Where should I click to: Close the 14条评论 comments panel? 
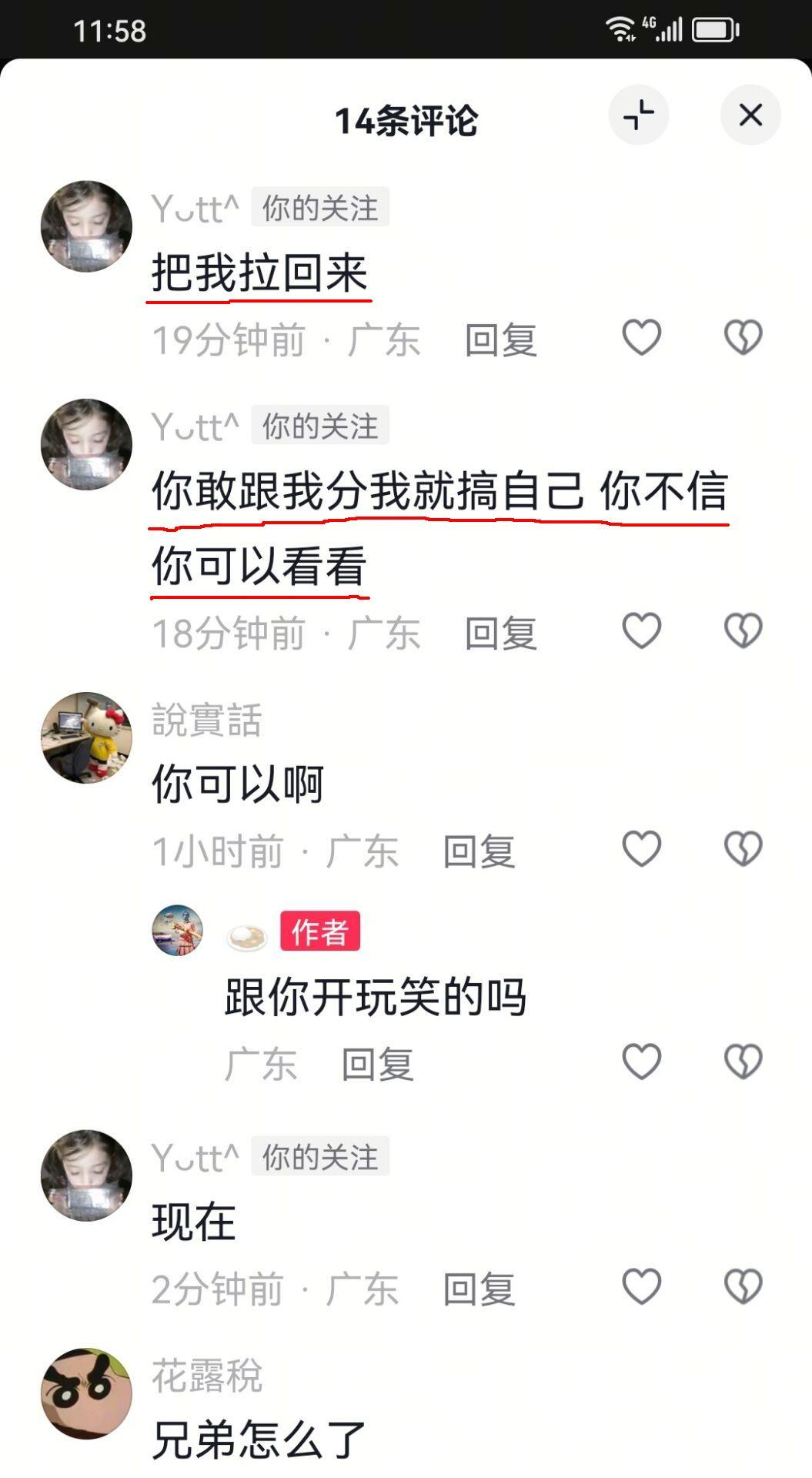tap(750, 115)
